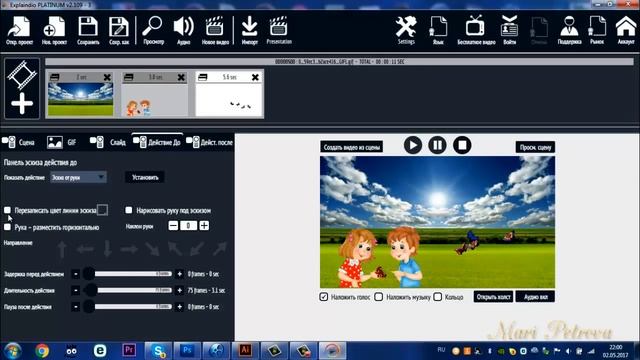This screenshot has height=360, width=640.
Task: Uncheck Наложить голос checkbox
Action: pos(324,297)
